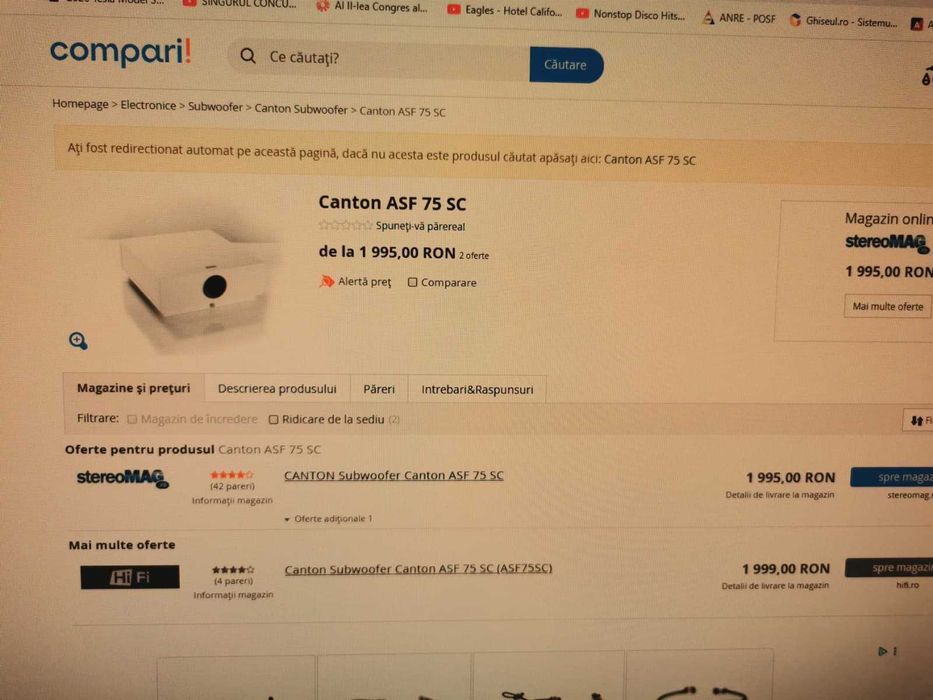Click the Căutare button

point(566,65)
